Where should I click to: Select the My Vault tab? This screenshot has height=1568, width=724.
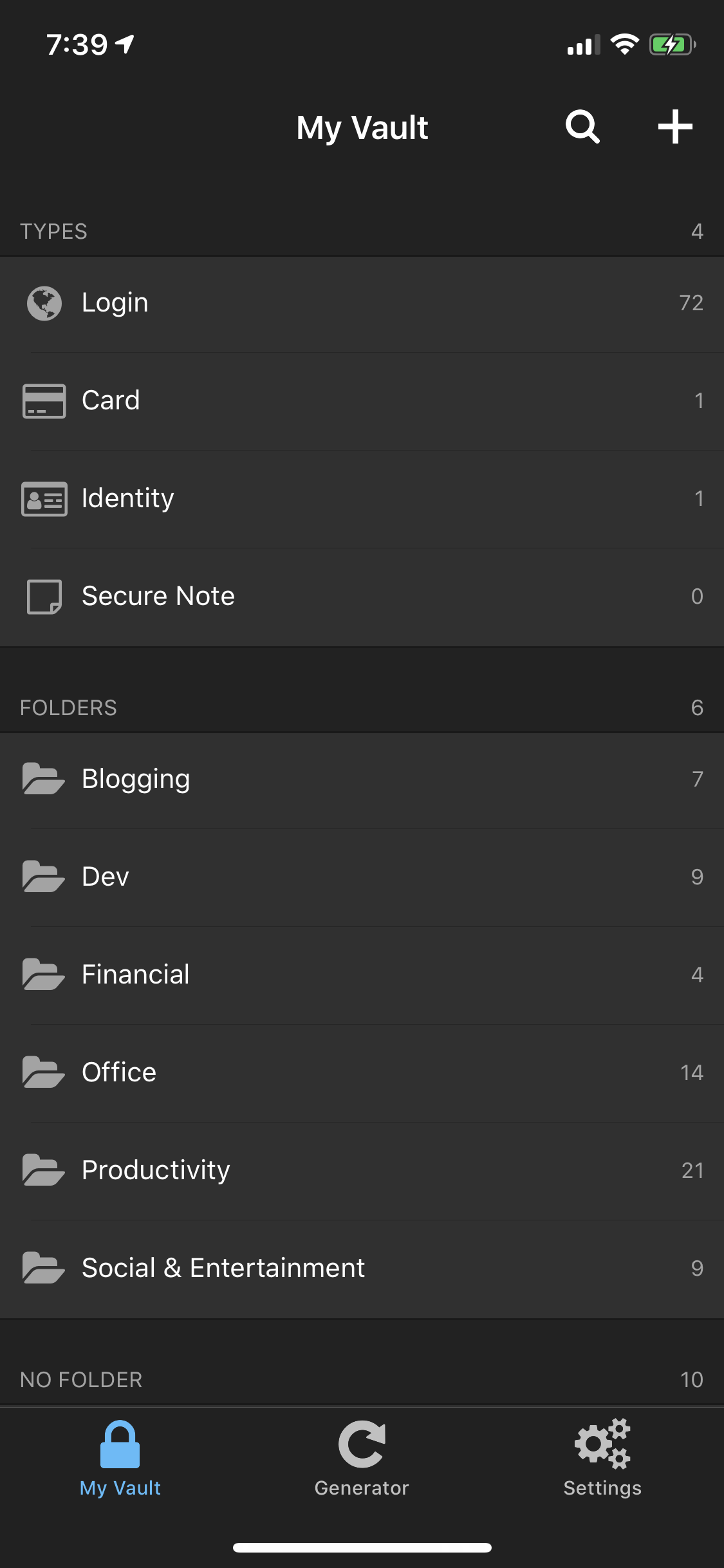click(x=120, y=1459)
